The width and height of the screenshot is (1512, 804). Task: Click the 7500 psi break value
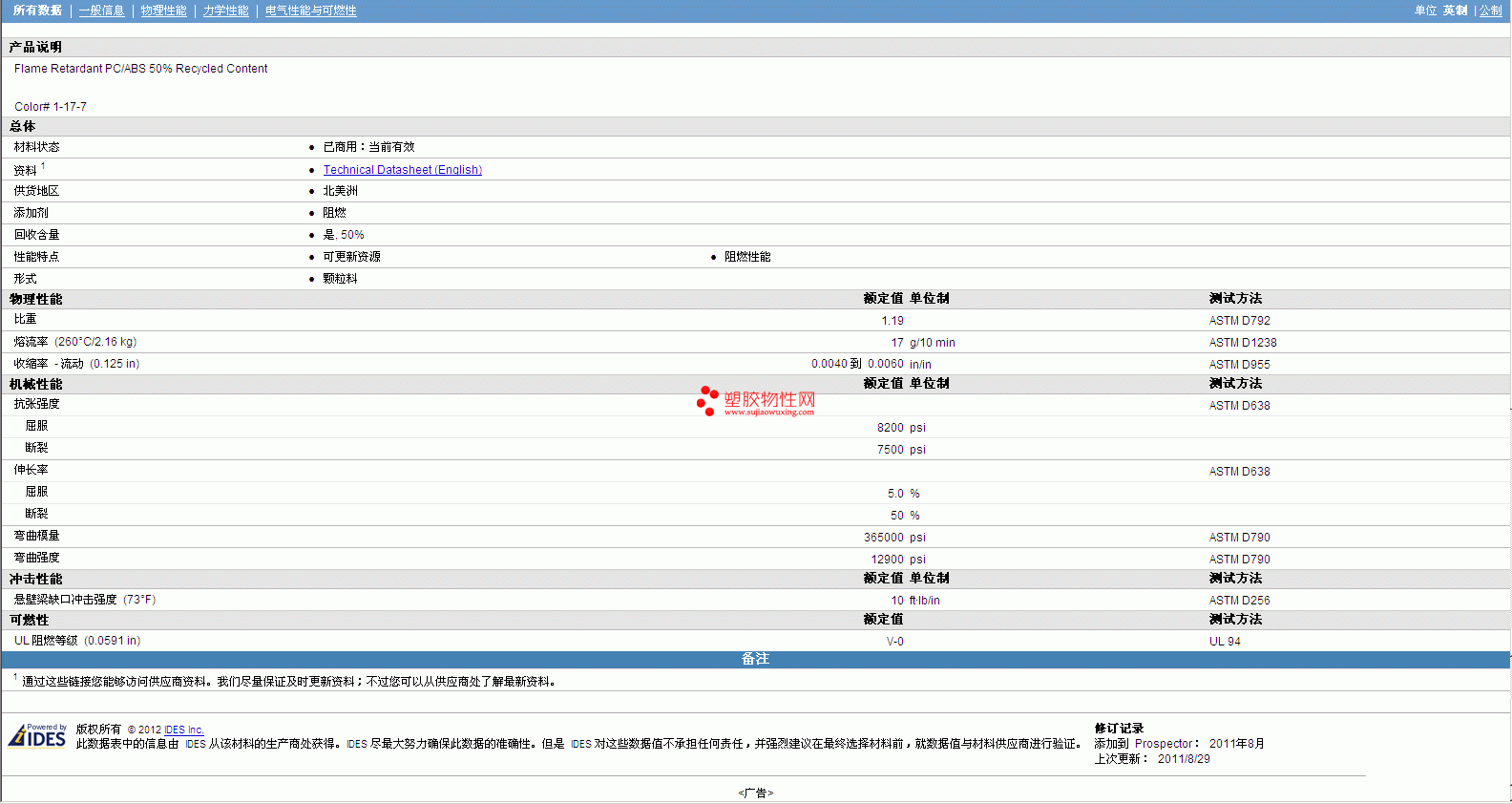pyautogui.click(x=901, y=450)
